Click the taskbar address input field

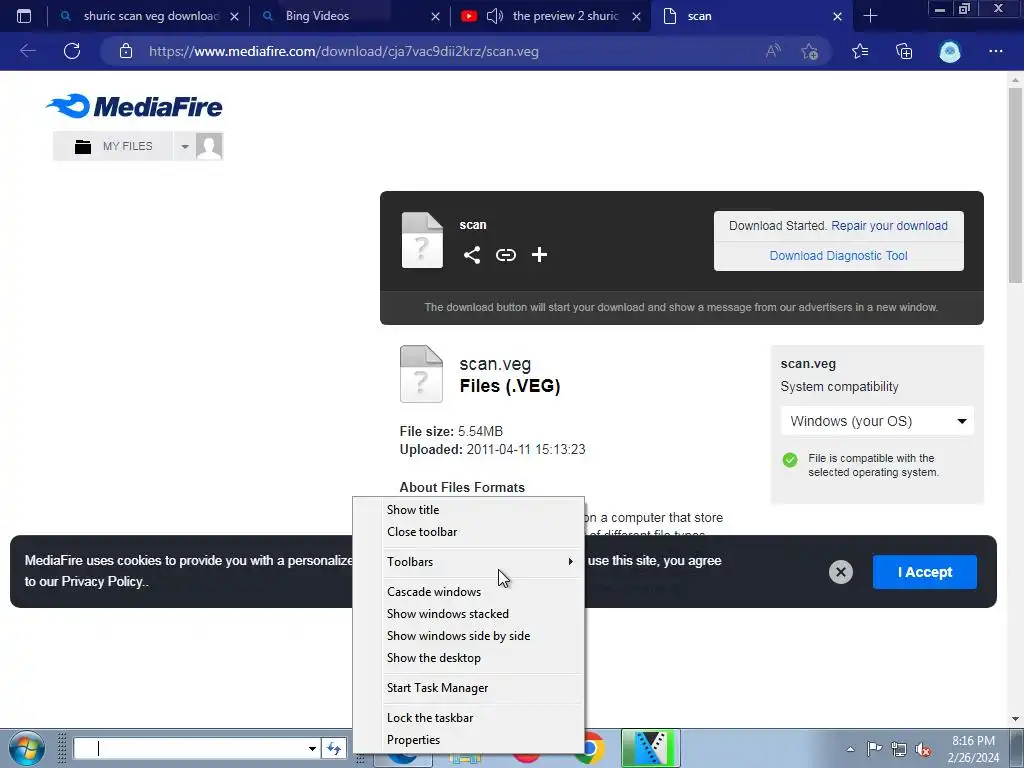[189, 748]
